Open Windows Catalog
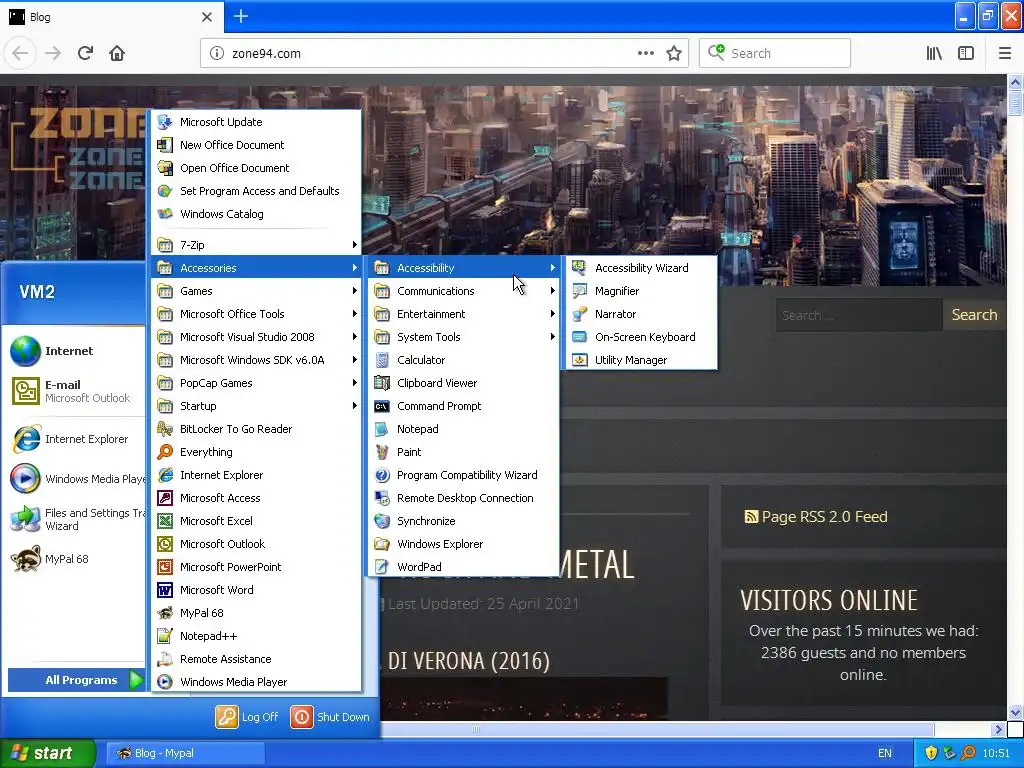The width and height of the screenshot is (1024, 768). (x=257, y=214)
